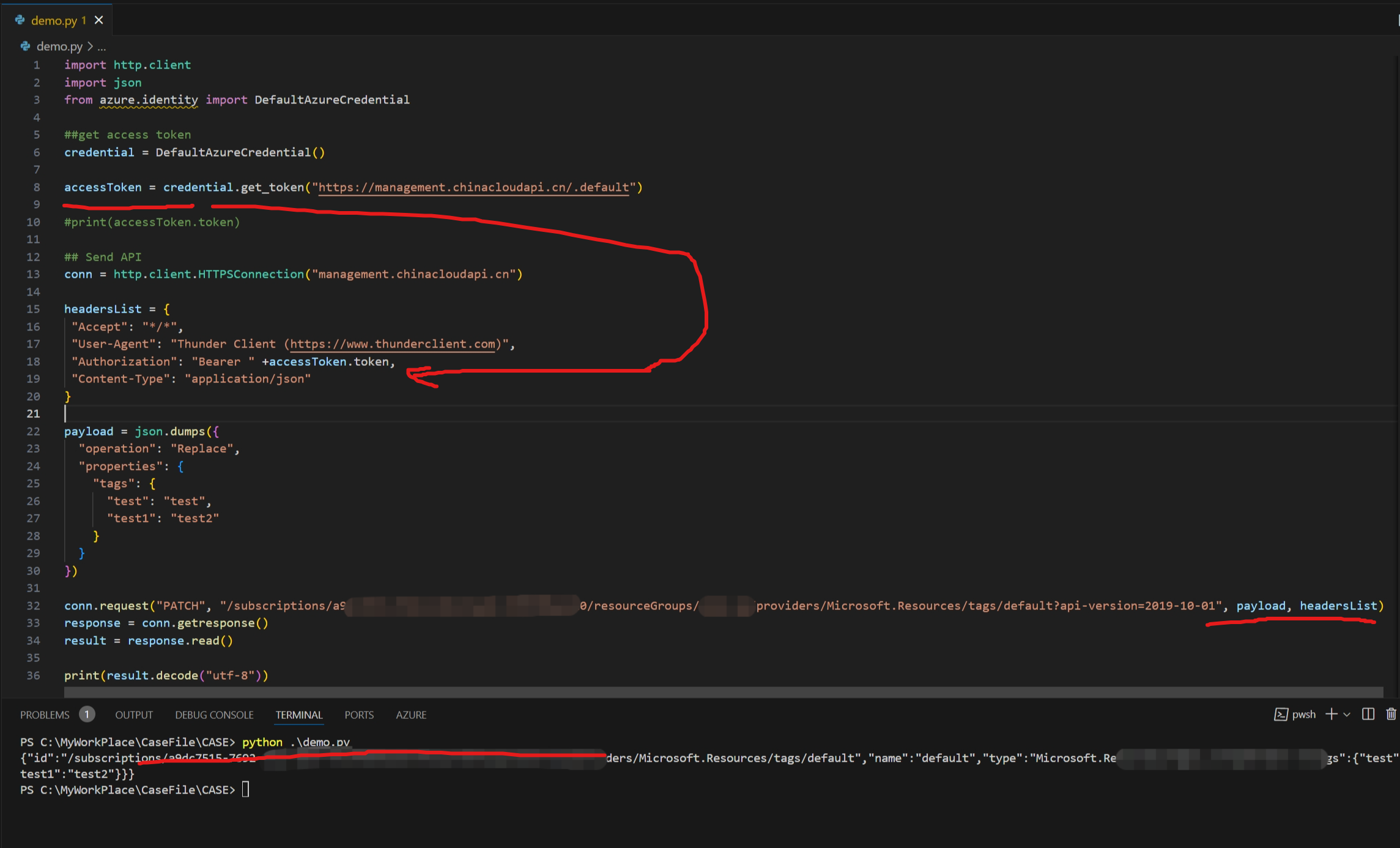Open the terminal launch profile dropdown arrow
The width and height of the screenshot is (1400, 848).
pos(1346,715)
